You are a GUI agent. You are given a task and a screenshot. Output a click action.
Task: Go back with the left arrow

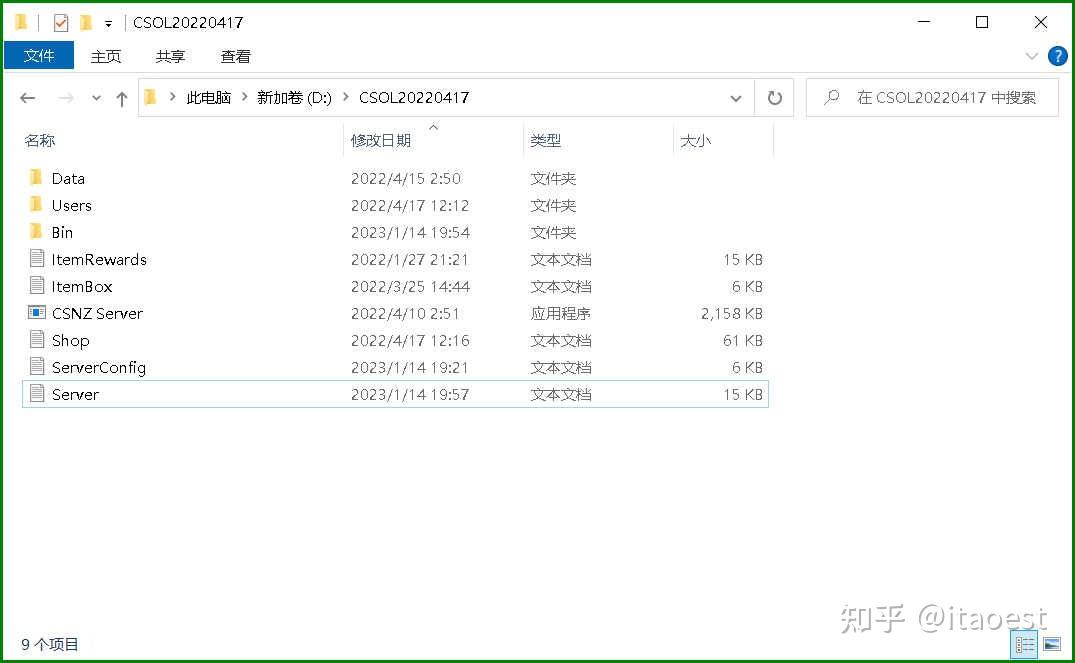click(27, 98)
